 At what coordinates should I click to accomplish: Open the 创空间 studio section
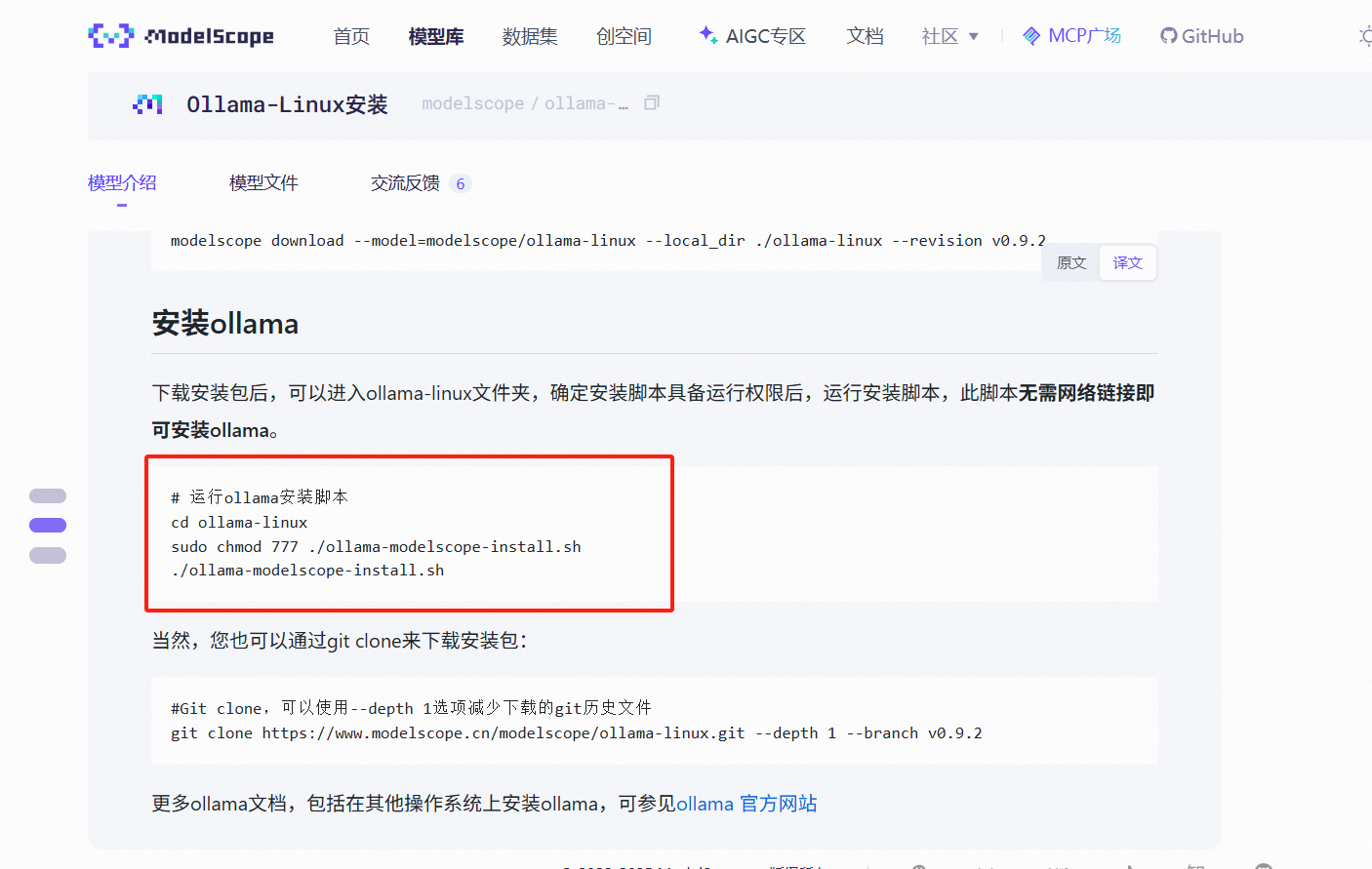(624, 36)
